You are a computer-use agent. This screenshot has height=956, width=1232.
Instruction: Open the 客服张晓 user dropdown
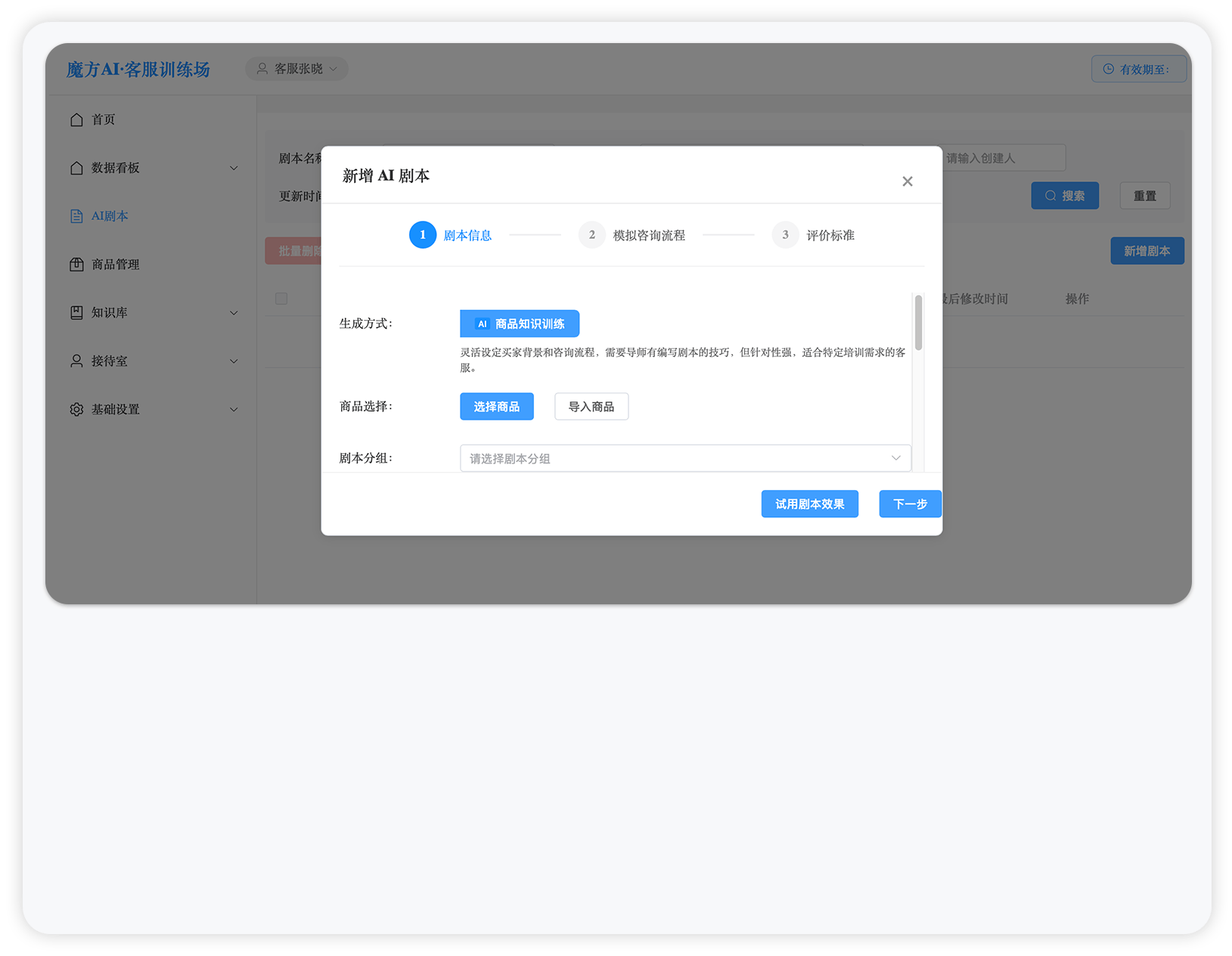[297, 69]
